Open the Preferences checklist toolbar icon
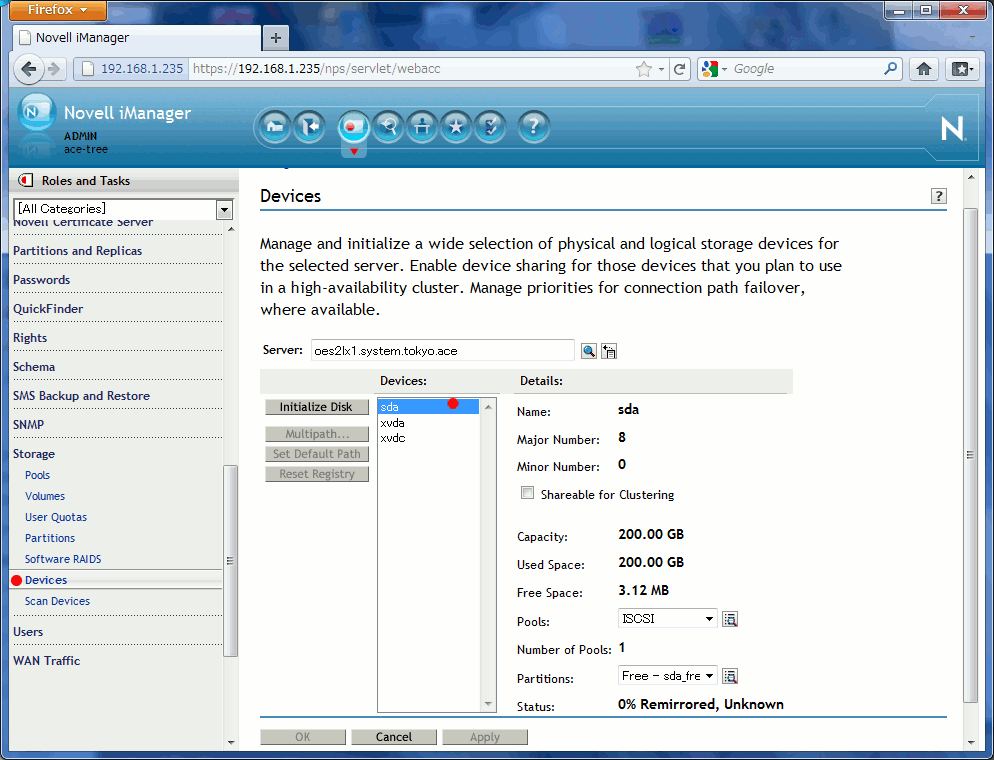This screenshot has height=760, width=994. coord(491,127)
